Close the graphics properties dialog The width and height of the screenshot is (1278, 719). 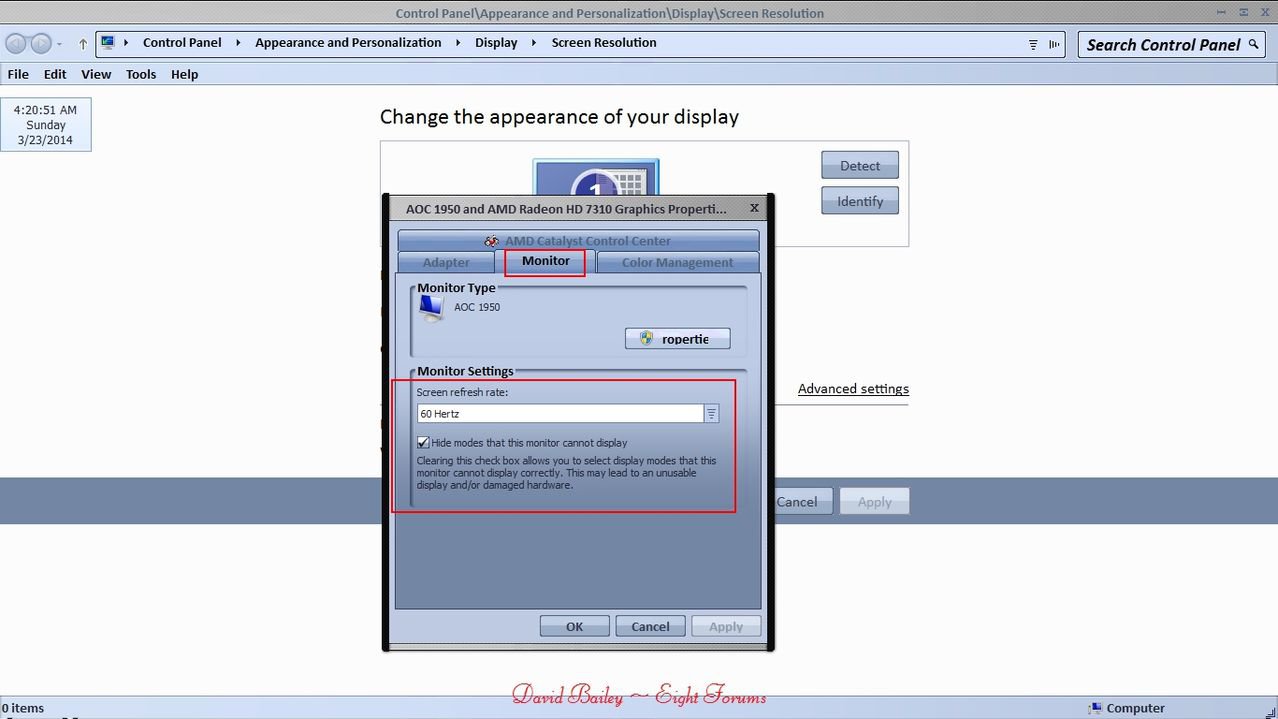coord(754,208)
